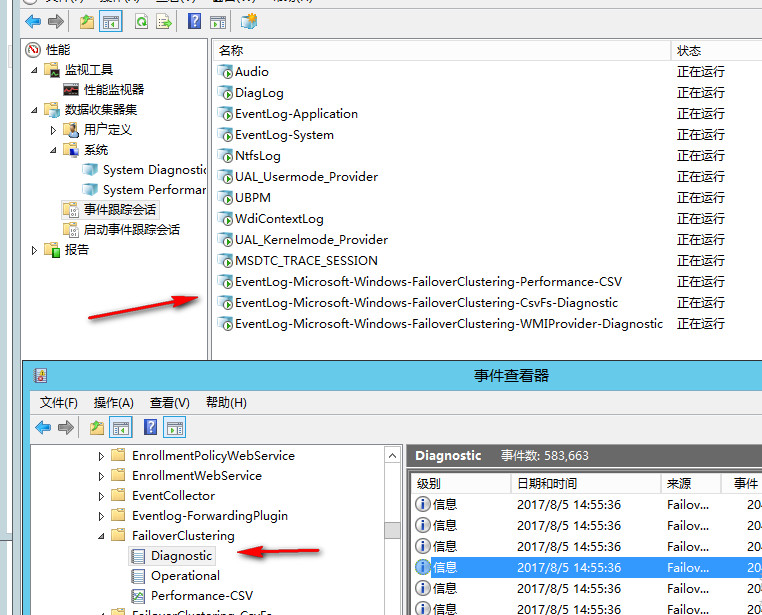762x615 pixels.
Task: Click the Performance-CSV log icon in tree
Action: [x=139, y=596]
